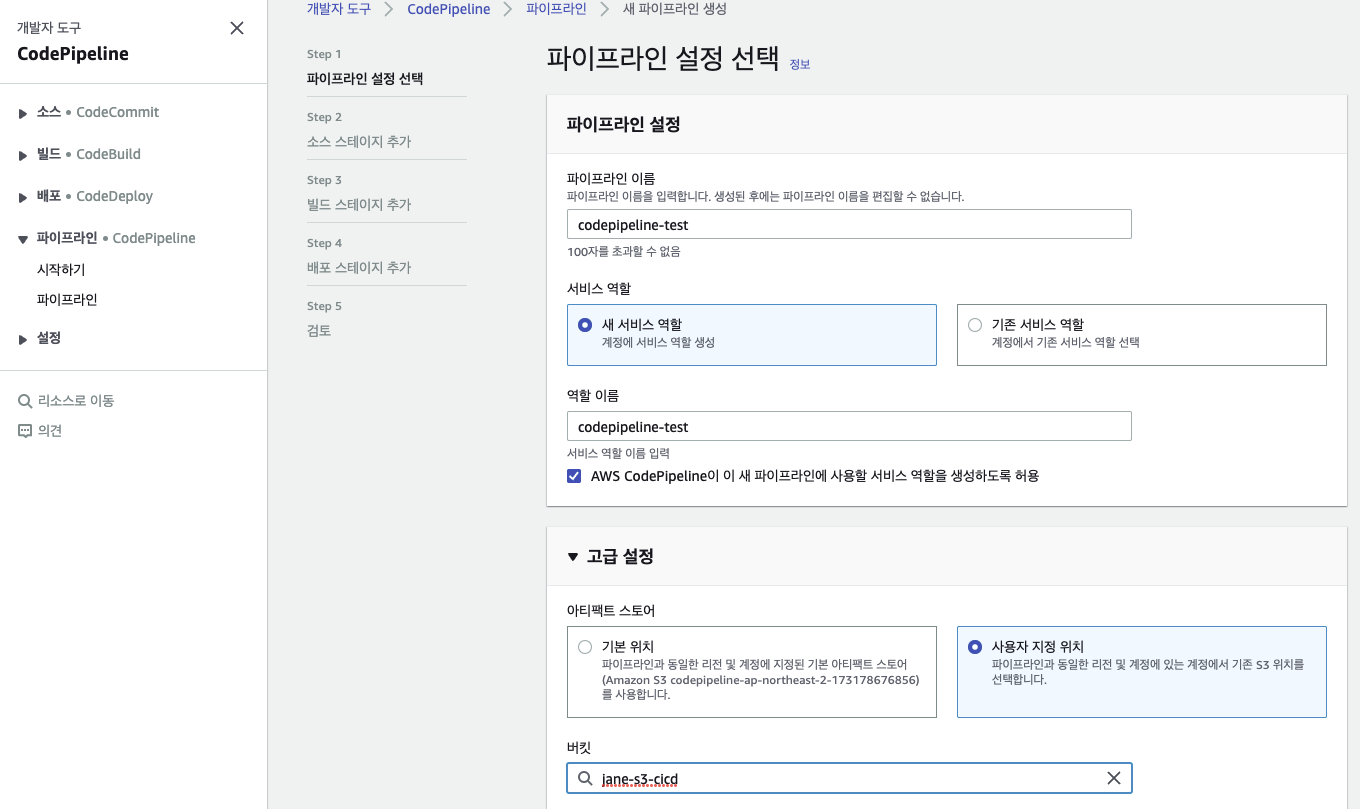Click the feedback speech bubble icon beside 의견

tap(25, 431)
